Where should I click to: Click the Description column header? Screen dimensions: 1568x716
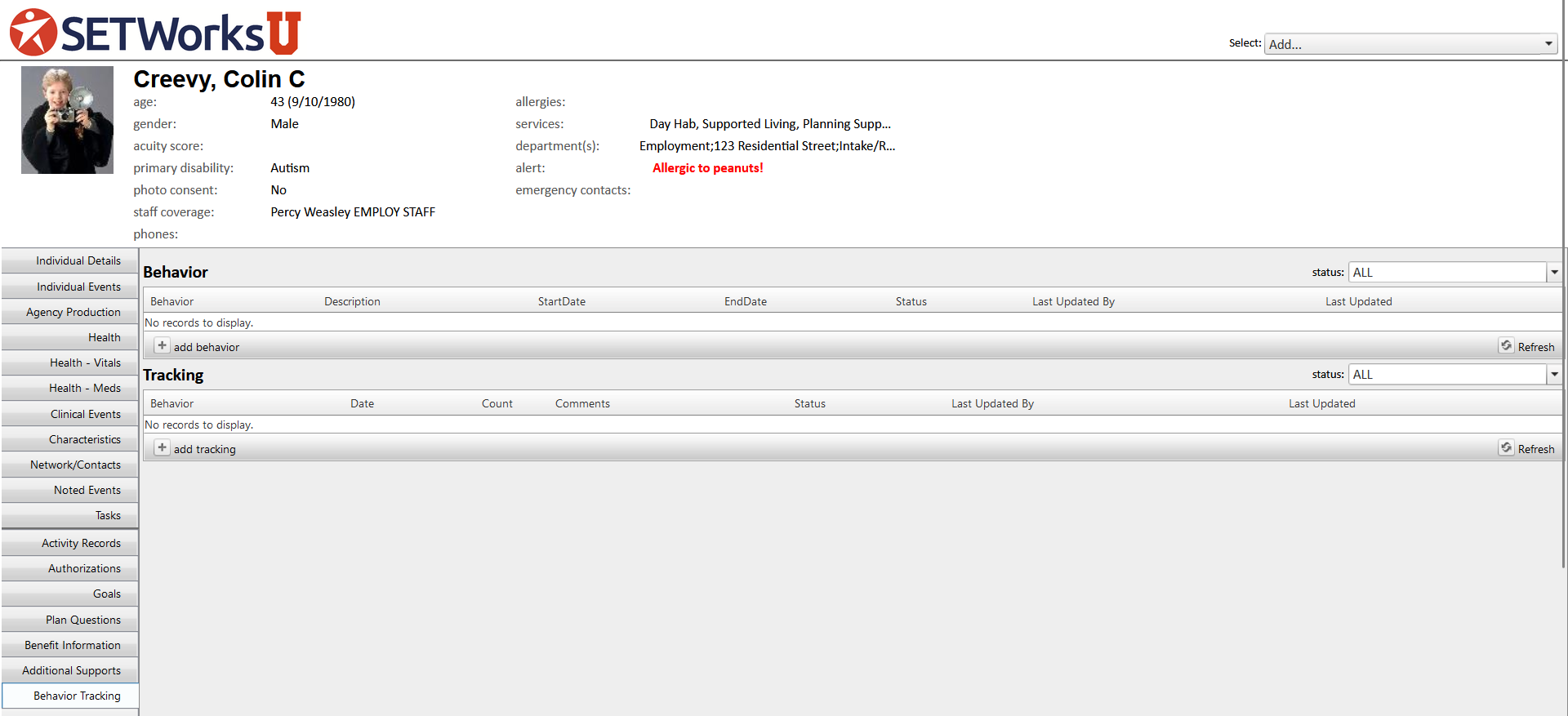(x=352, y=301)
